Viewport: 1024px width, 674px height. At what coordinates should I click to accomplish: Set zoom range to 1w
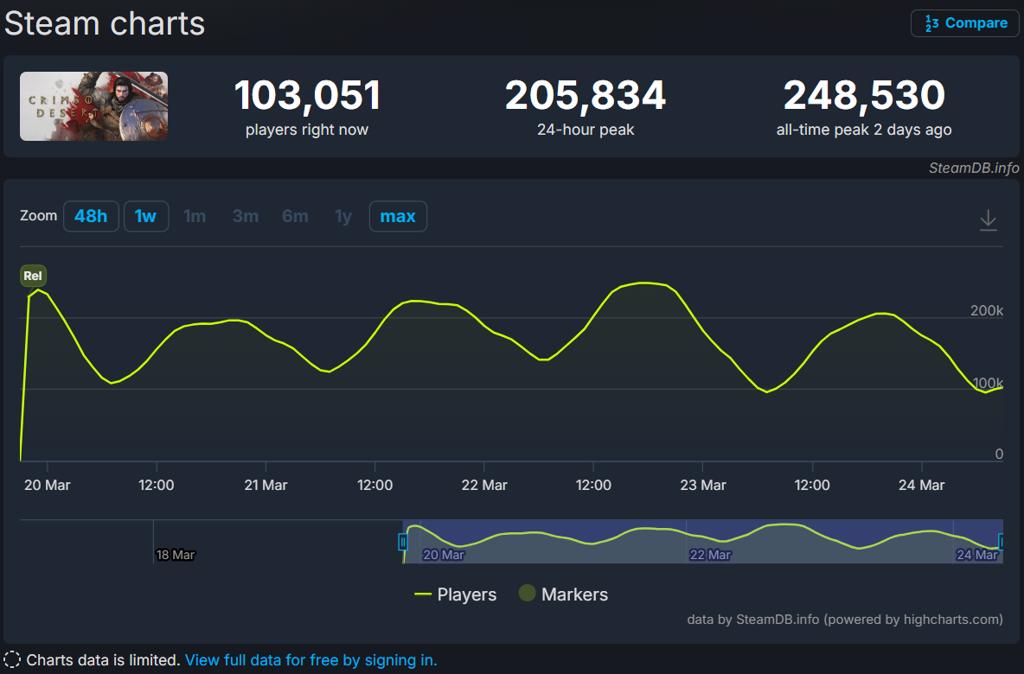click(146, 216)
